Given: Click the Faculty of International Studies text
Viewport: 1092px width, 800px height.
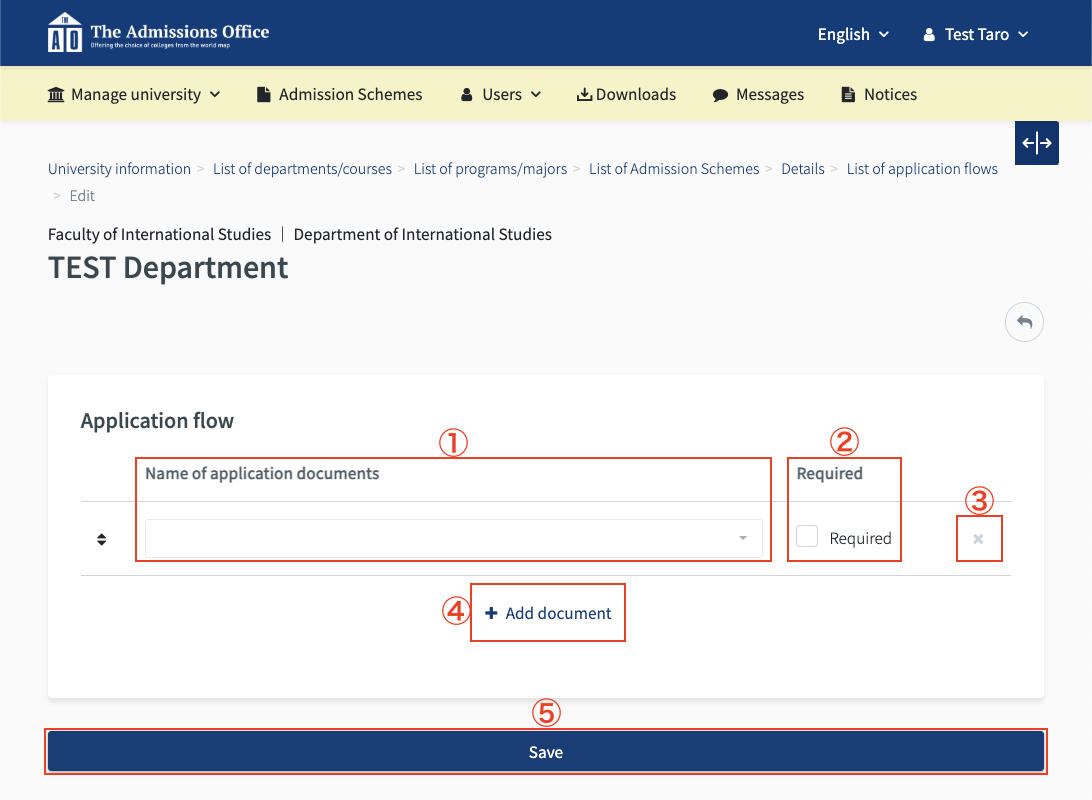Looking at the screenshot, I should point(159,234).
